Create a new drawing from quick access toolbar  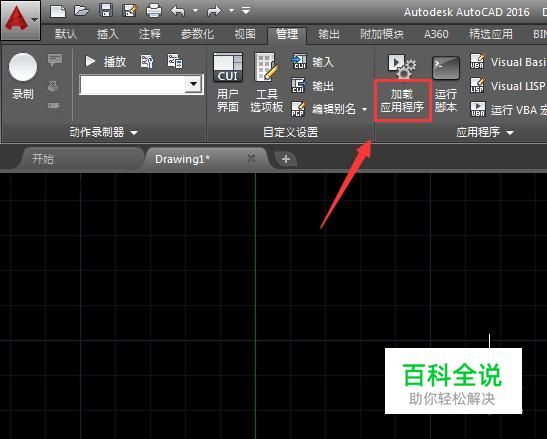click(x=58, y=11)
